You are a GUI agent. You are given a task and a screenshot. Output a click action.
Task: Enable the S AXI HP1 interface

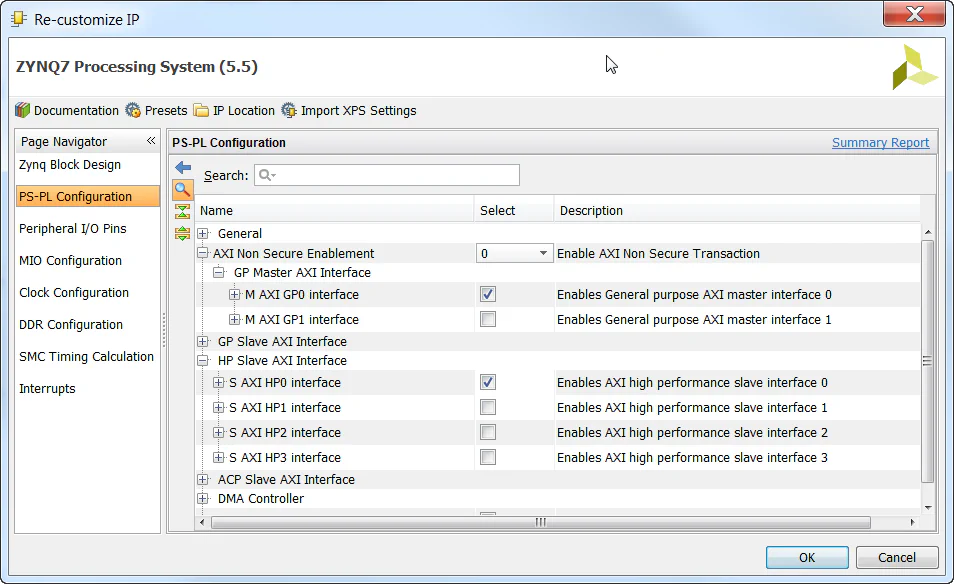click(487, 407)
